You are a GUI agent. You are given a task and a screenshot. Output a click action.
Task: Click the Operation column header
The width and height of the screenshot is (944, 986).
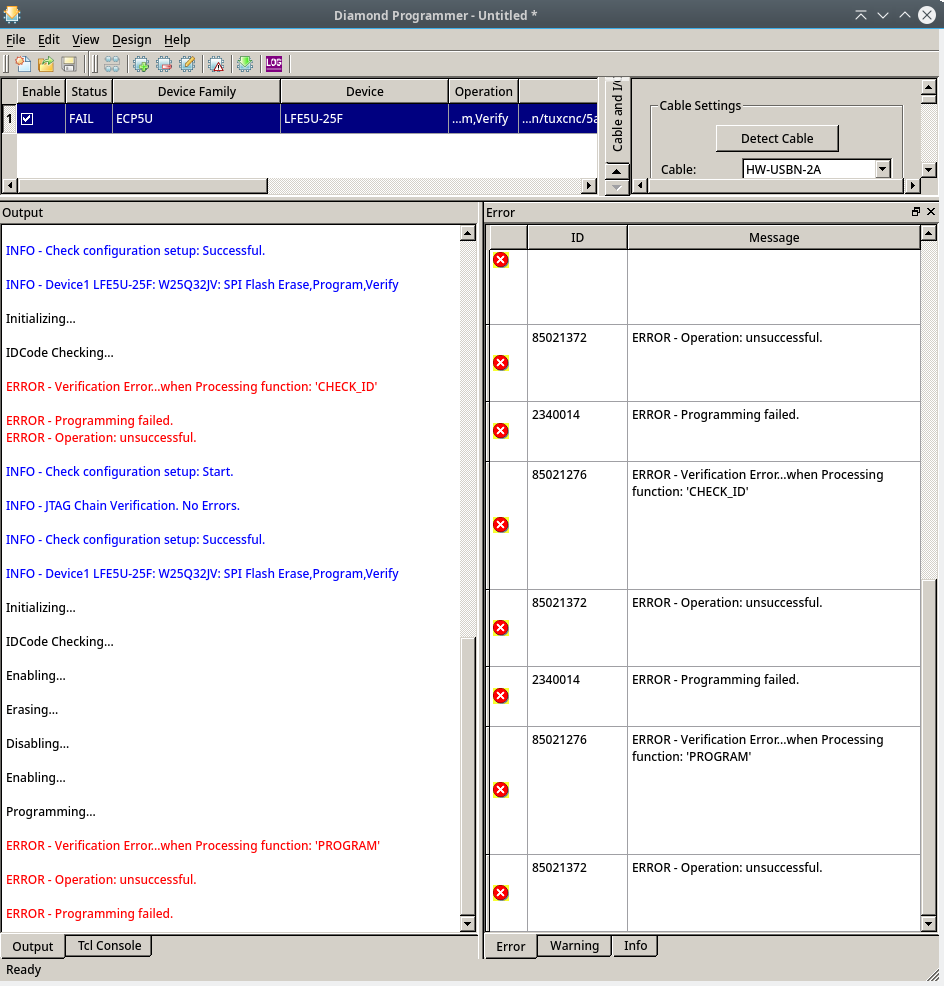tap(484, 92)
